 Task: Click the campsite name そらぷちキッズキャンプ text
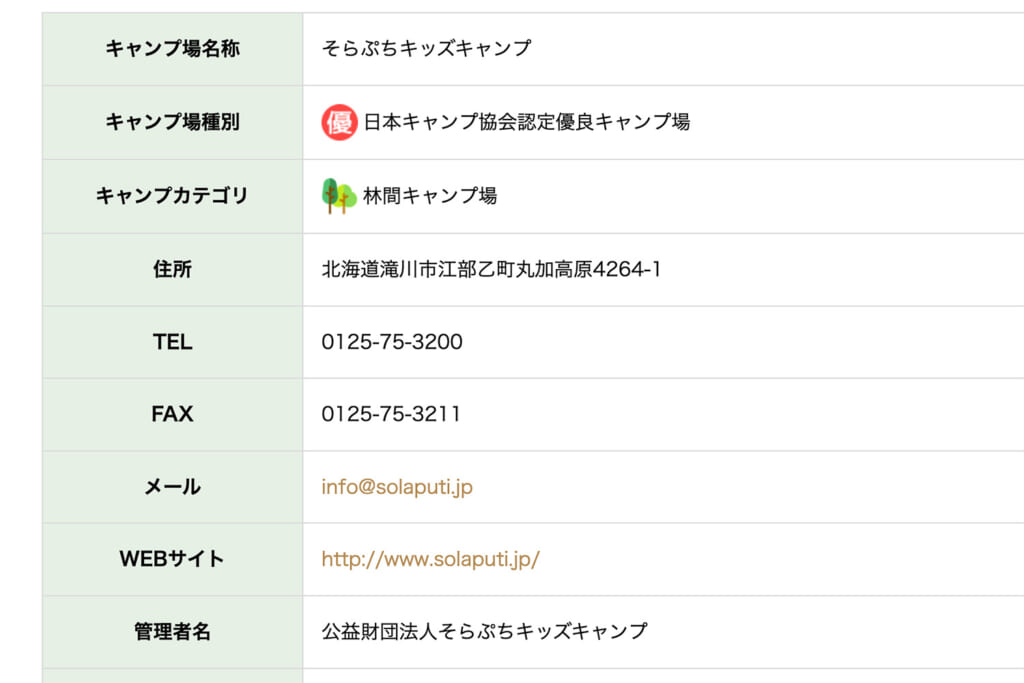pos(426,48)
